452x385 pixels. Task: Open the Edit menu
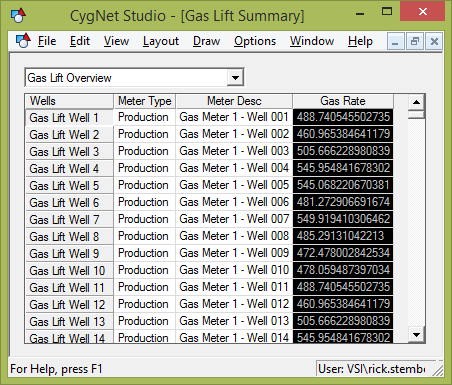80,41
